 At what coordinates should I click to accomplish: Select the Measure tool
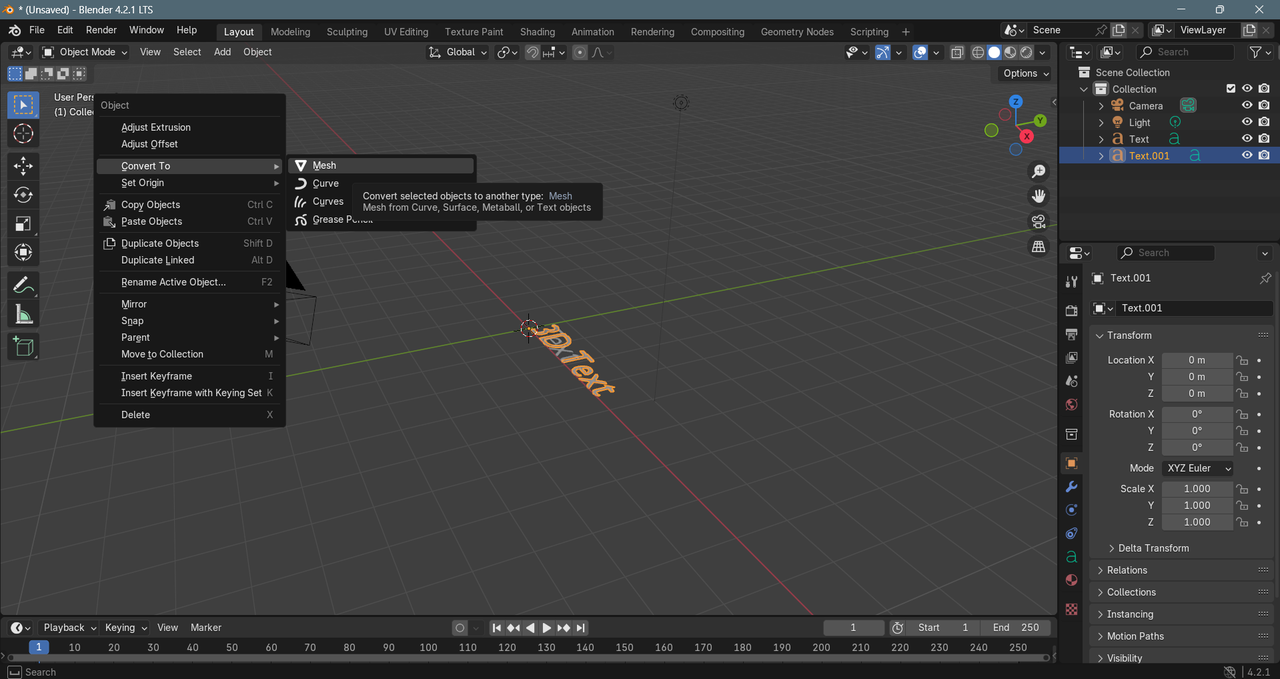(x=23, y=315)
